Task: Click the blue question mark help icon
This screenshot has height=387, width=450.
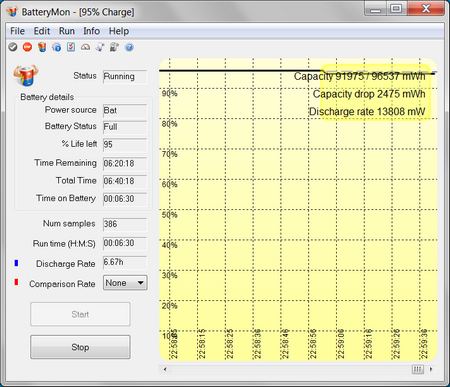Action: point(129,47)
